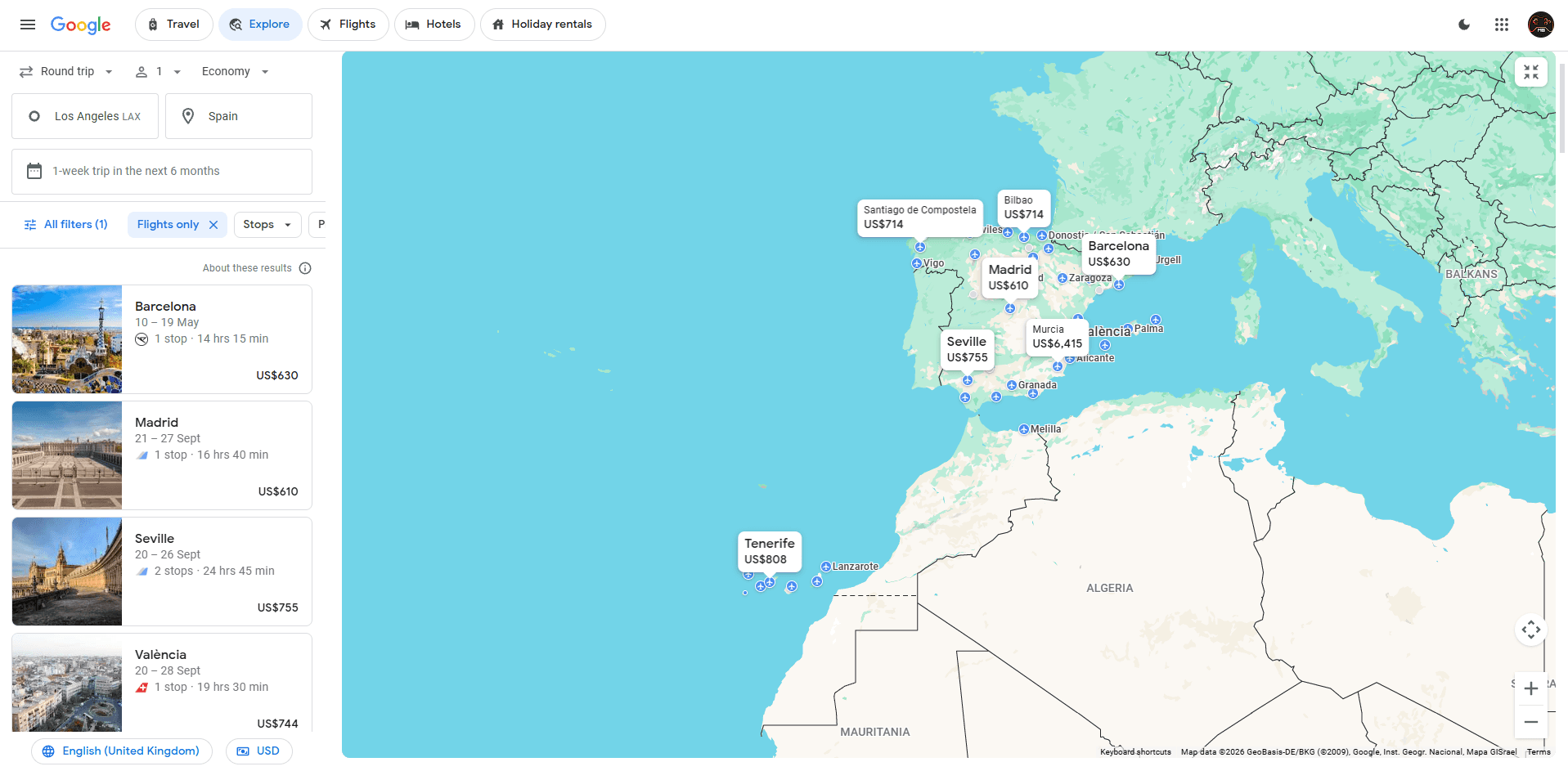Screen dimensions: 1568x771
Task: Collapse the map with fullscreen exit icon
Action: coord(1530,73)
